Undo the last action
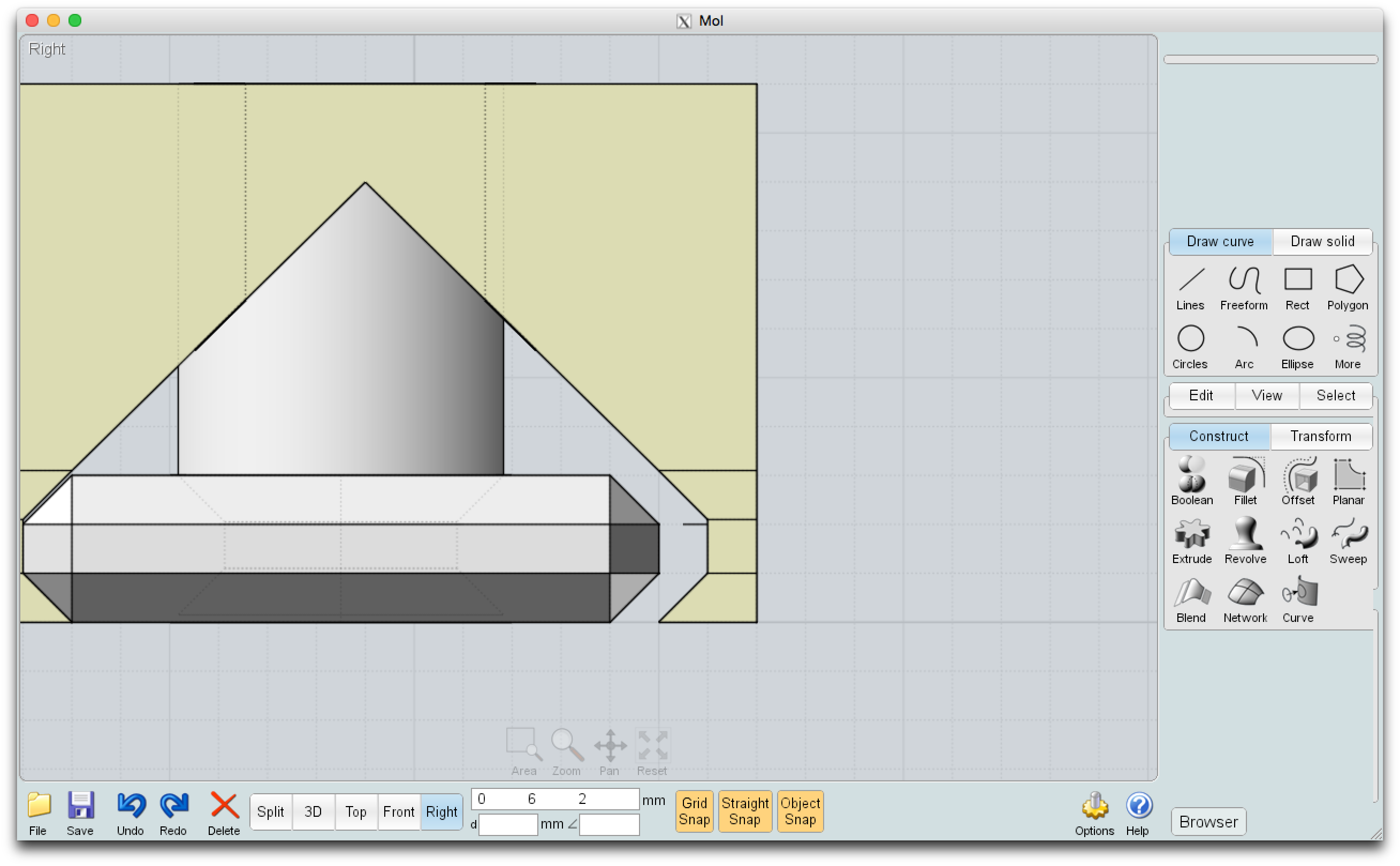1400x866 pixels. coord(131,814)
